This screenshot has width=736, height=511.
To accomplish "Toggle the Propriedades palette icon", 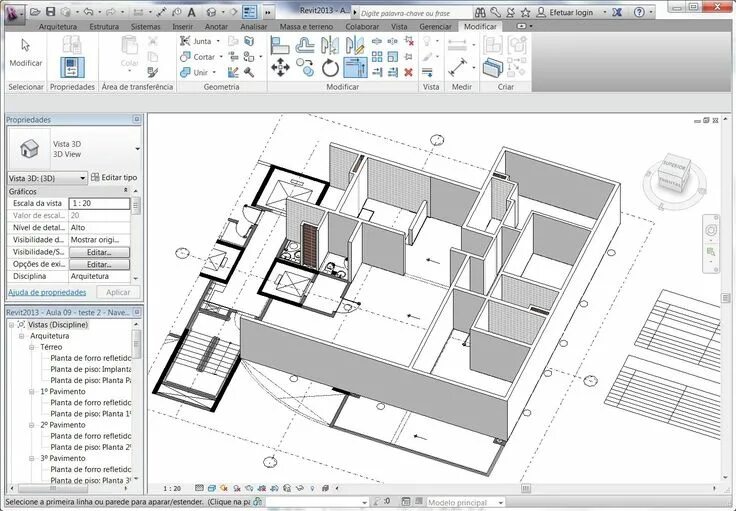I will (x=72, y=67).
